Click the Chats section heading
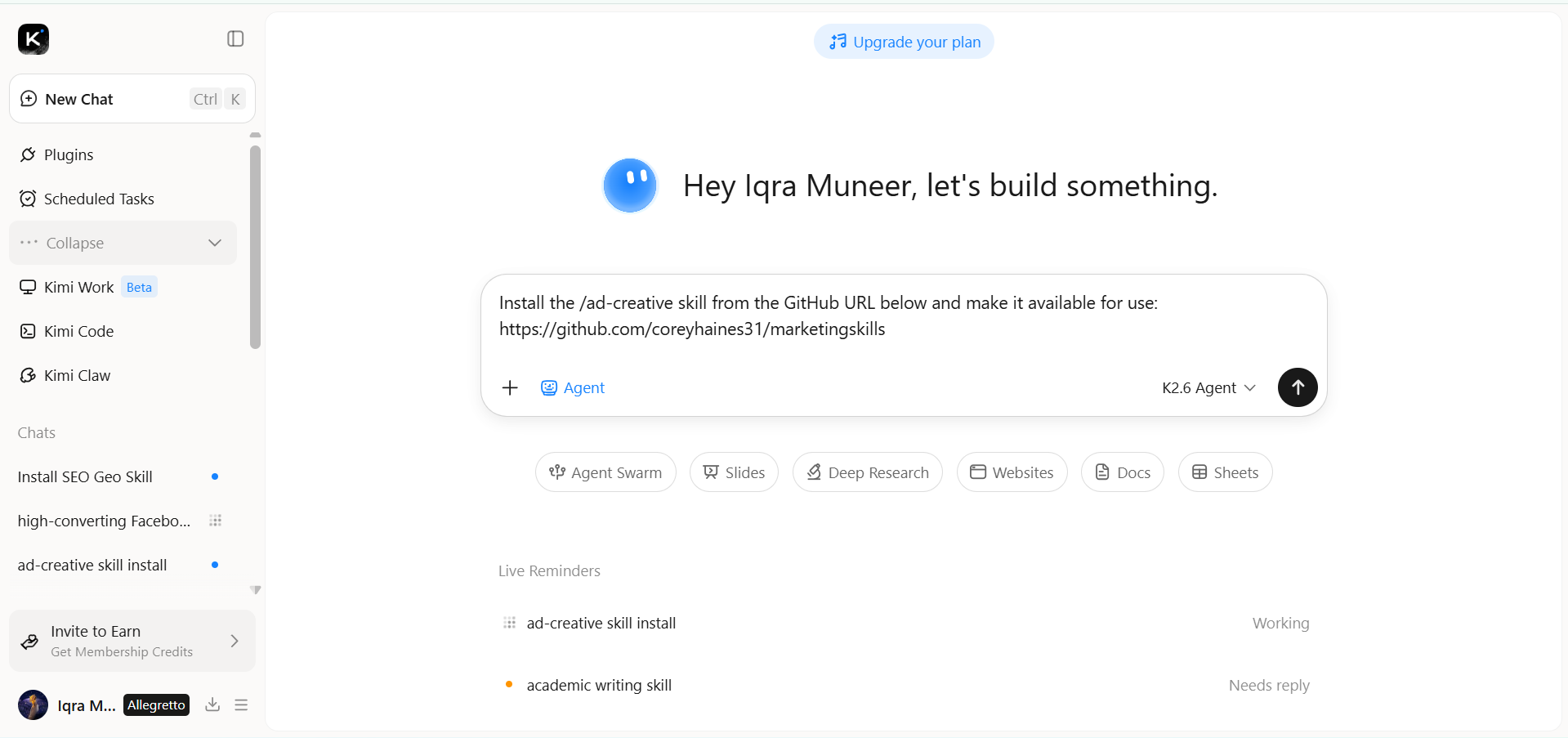This screenshot has height=738, width=1568. coord(37,432)
